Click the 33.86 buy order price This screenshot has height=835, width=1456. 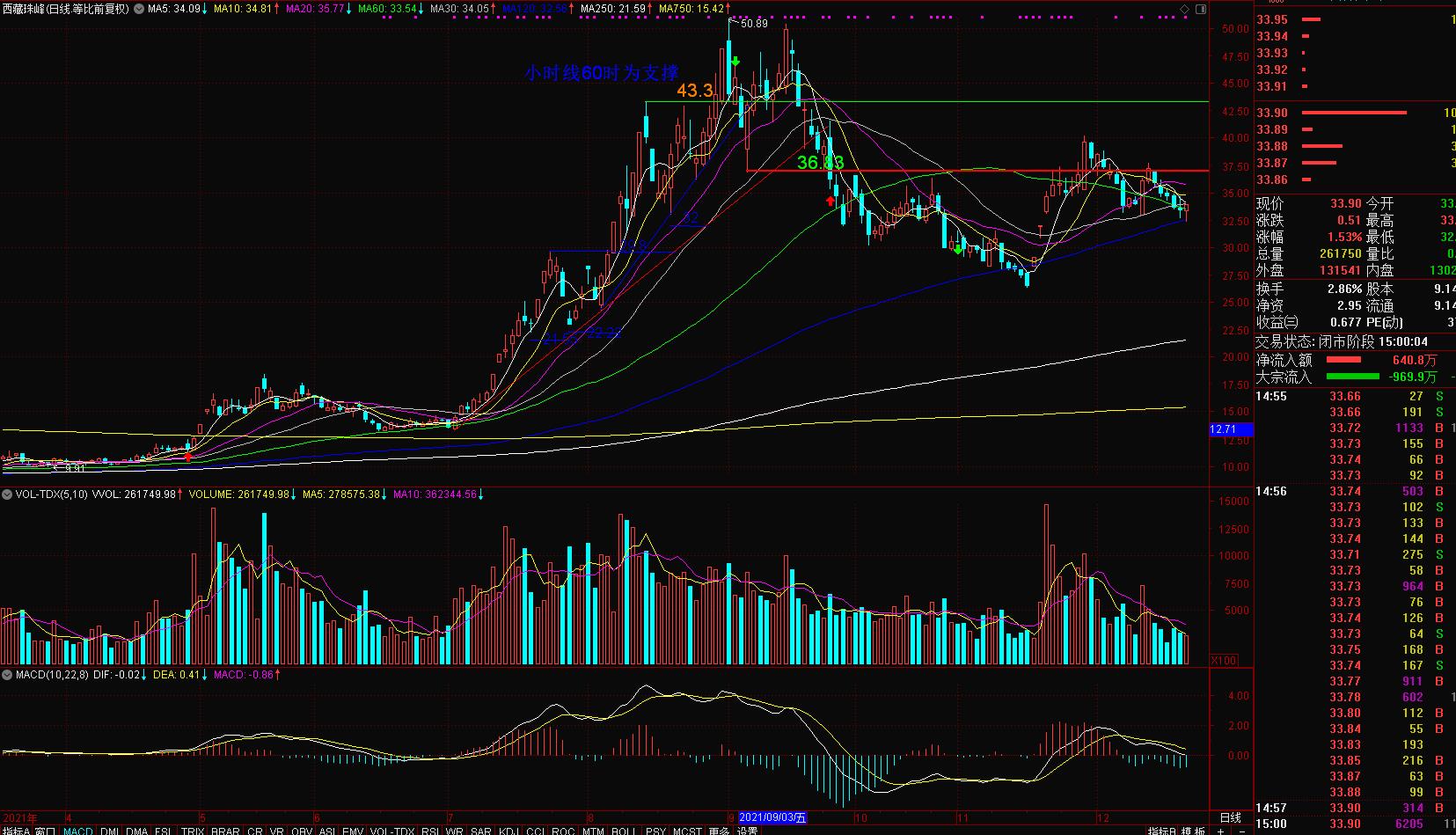pyautogui.click(x=1272, y=179)
